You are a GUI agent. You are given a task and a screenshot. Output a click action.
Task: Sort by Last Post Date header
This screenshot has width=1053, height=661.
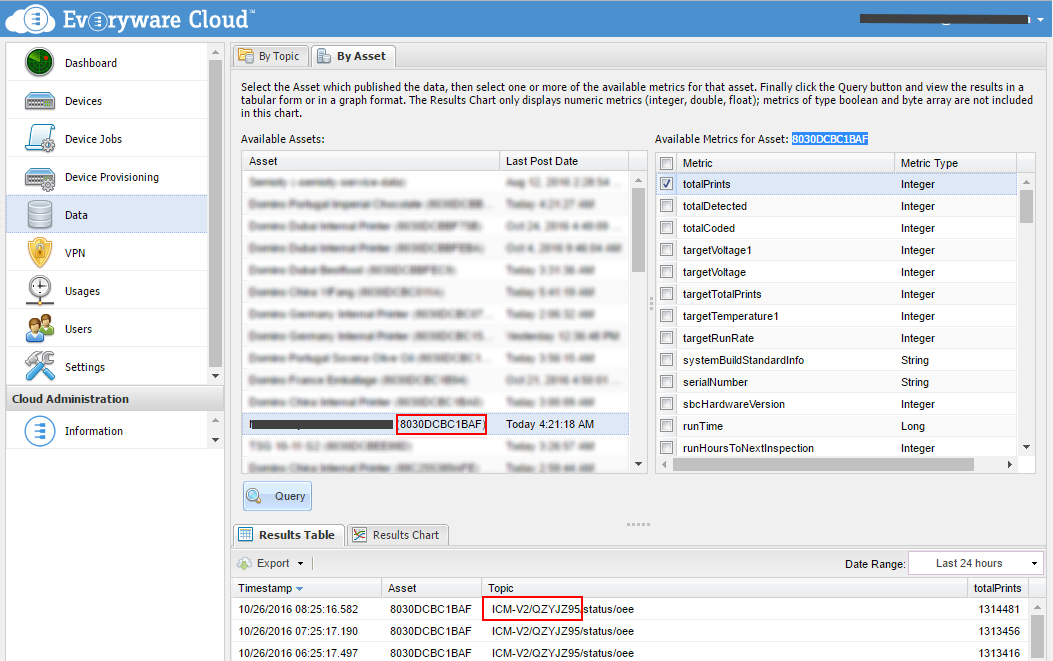564,161
